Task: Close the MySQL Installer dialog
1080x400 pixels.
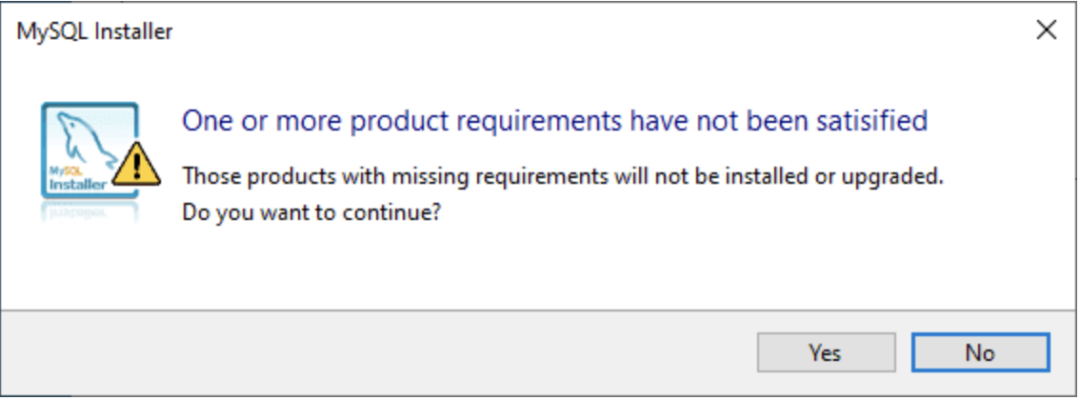Action: tap(1046, 31)
